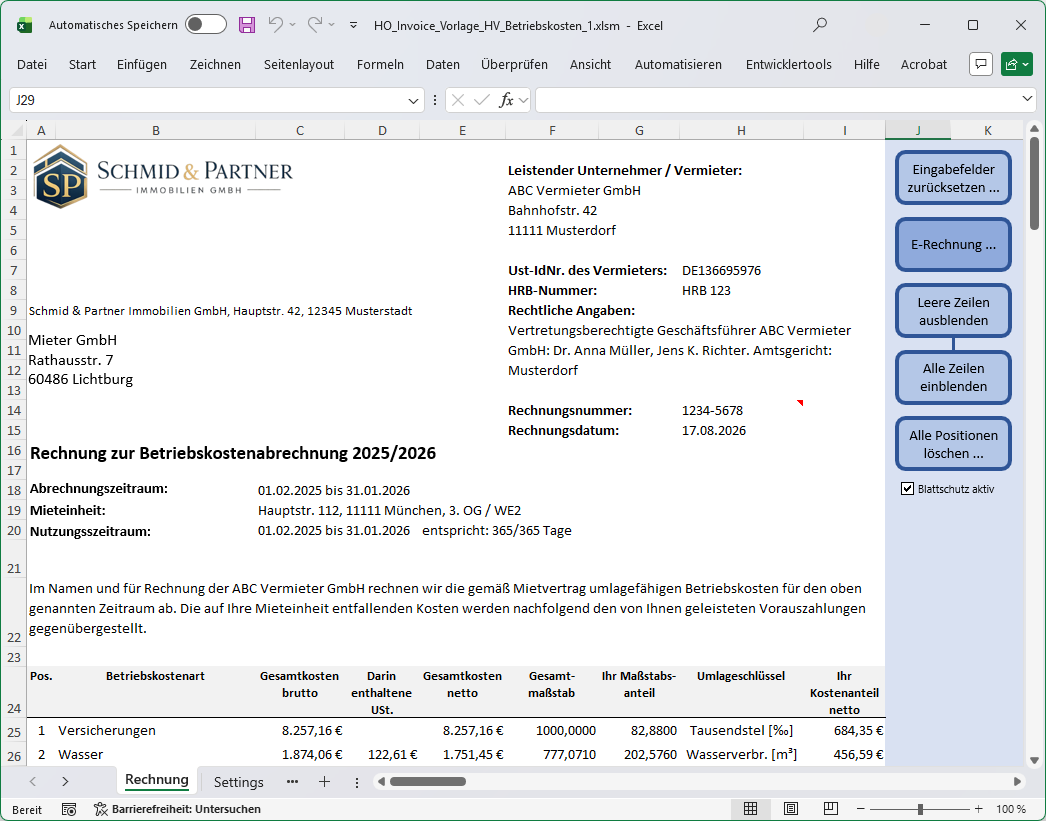The width and height of the screenshot is (1046, 821).
Task: Click the green share button
Action: (x=1017, y=64)
